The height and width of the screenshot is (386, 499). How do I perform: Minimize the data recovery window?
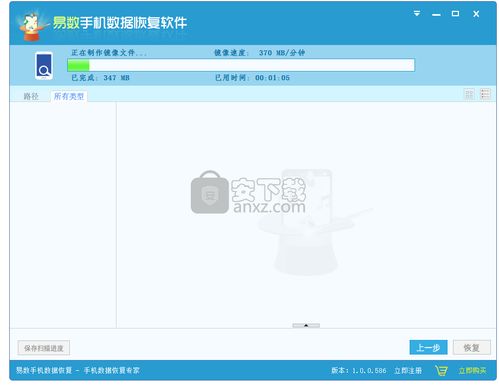pos(436,15)
